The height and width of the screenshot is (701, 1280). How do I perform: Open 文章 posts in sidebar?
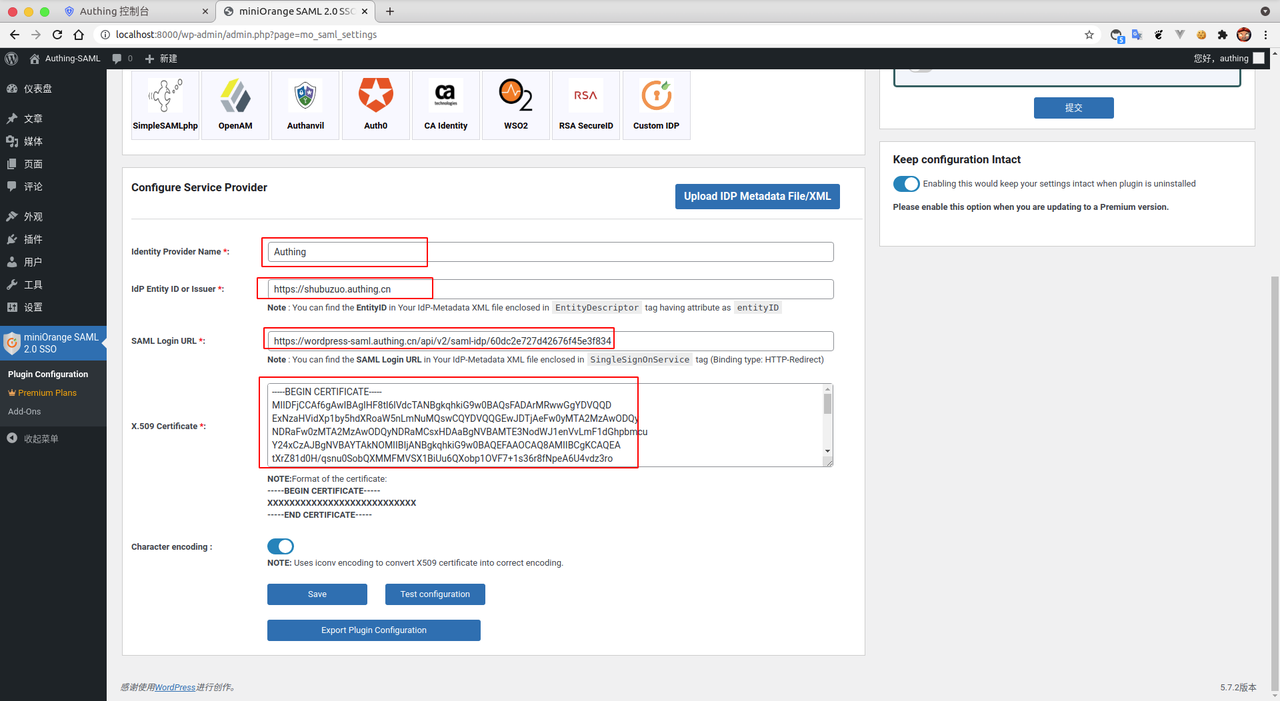pos(53,118)
